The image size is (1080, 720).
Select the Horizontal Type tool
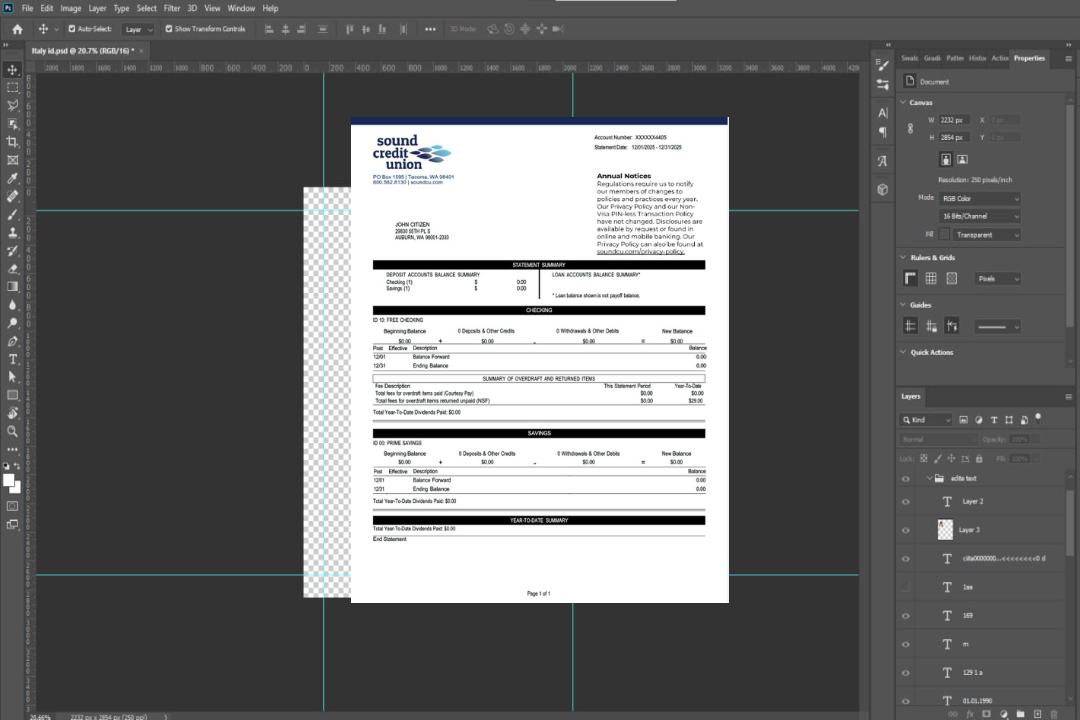12,359
